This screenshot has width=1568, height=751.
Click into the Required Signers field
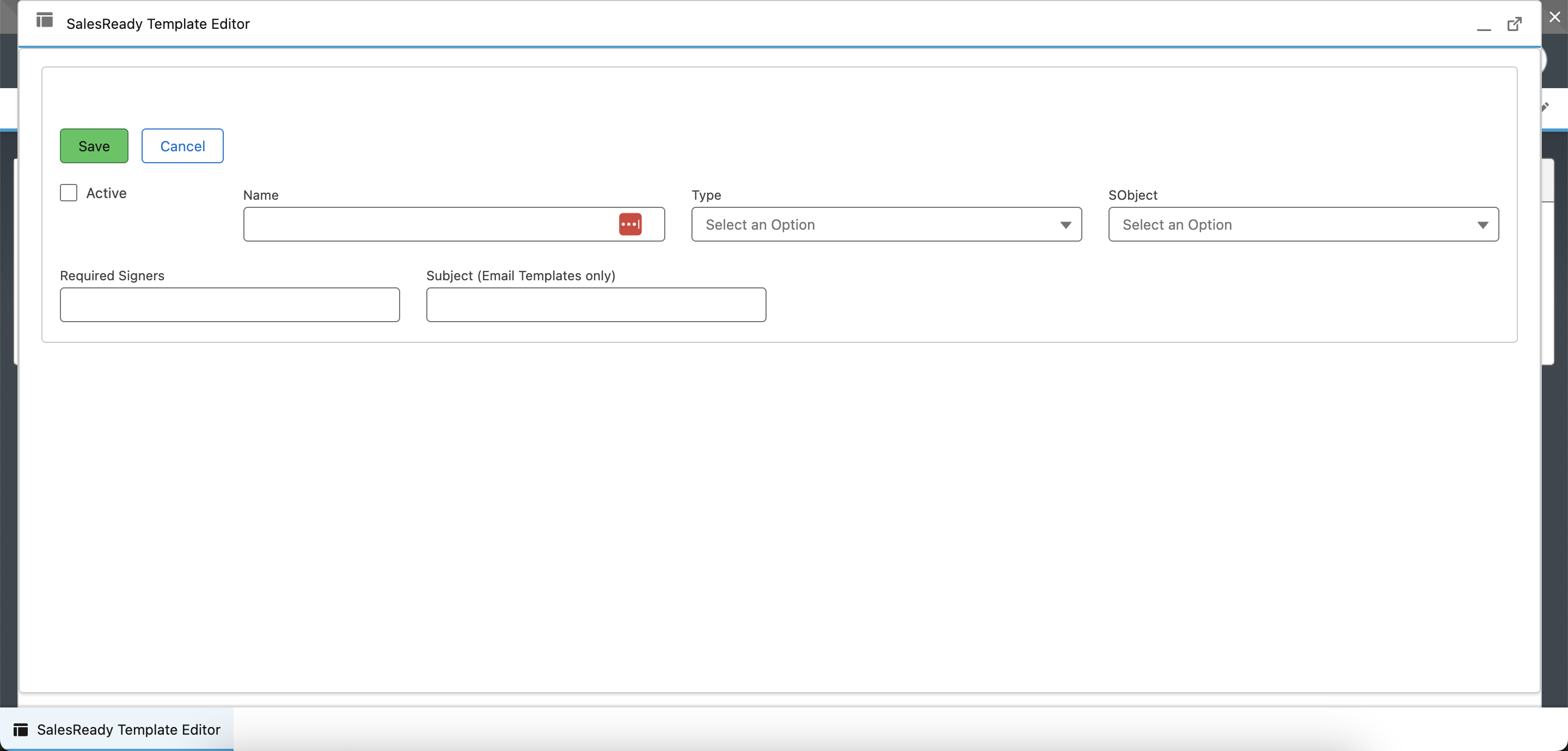point(229,305)
